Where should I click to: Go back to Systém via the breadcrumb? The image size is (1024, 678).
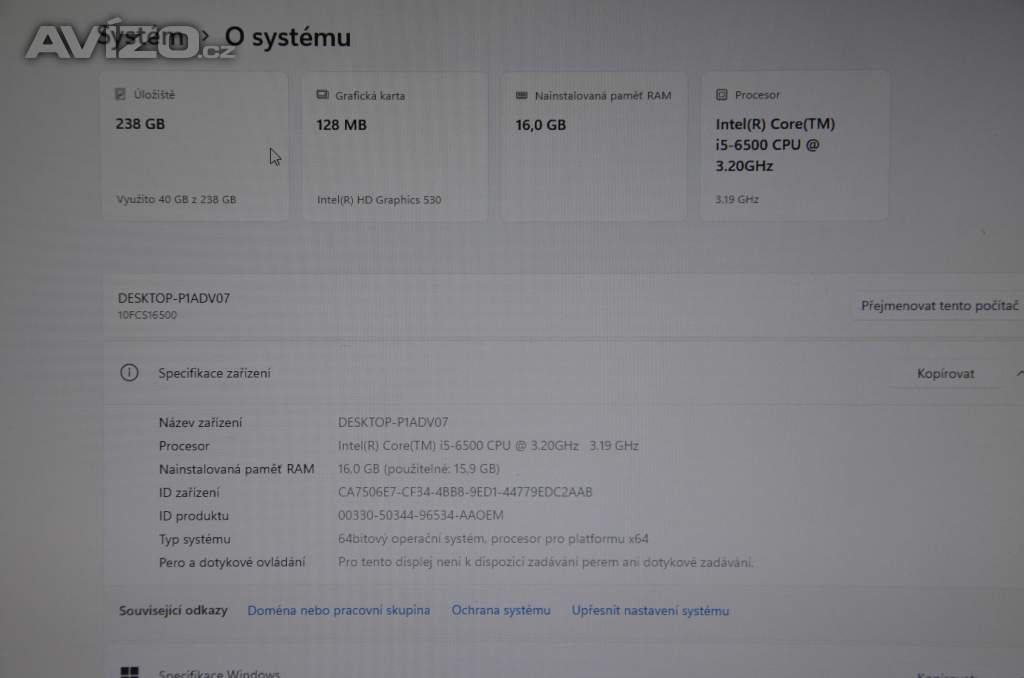click(x=145, y=38)
